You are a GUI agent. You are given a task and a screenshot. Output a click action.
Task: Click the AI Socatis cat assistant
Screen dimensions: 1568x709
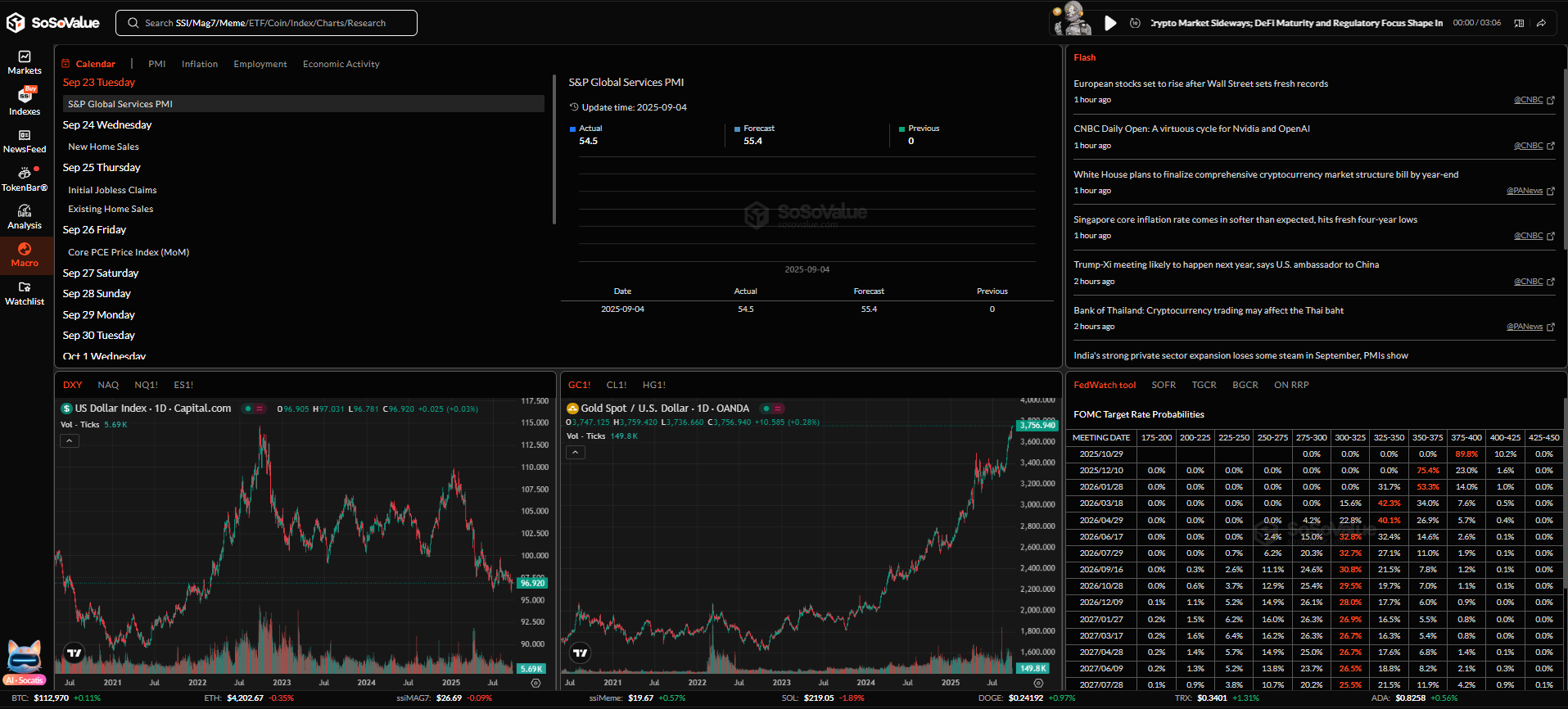(x=25, y=660)
